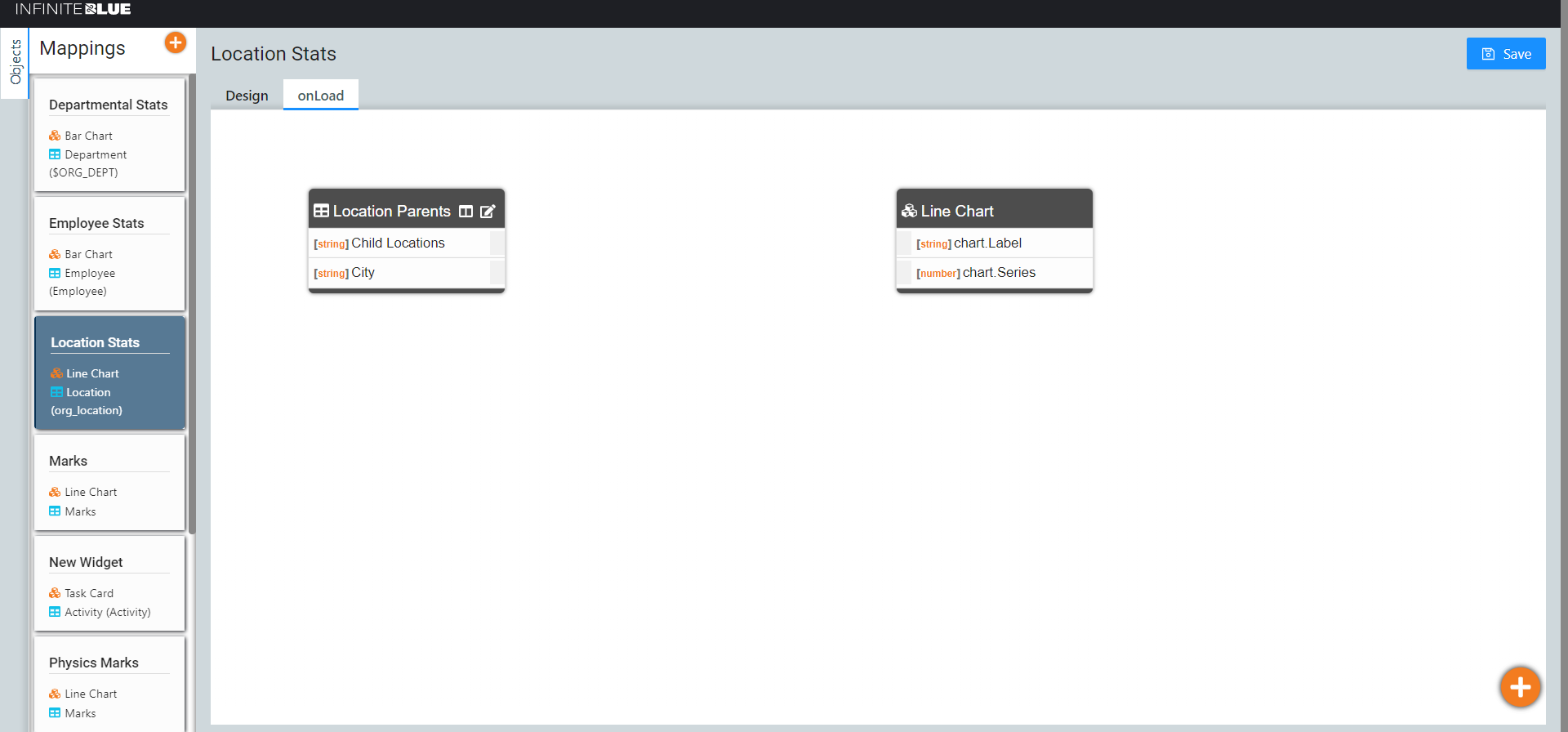The width and height of the screenshot is (1568, 732).
Task: Click the Child Locations output connector
Action: 497,243
